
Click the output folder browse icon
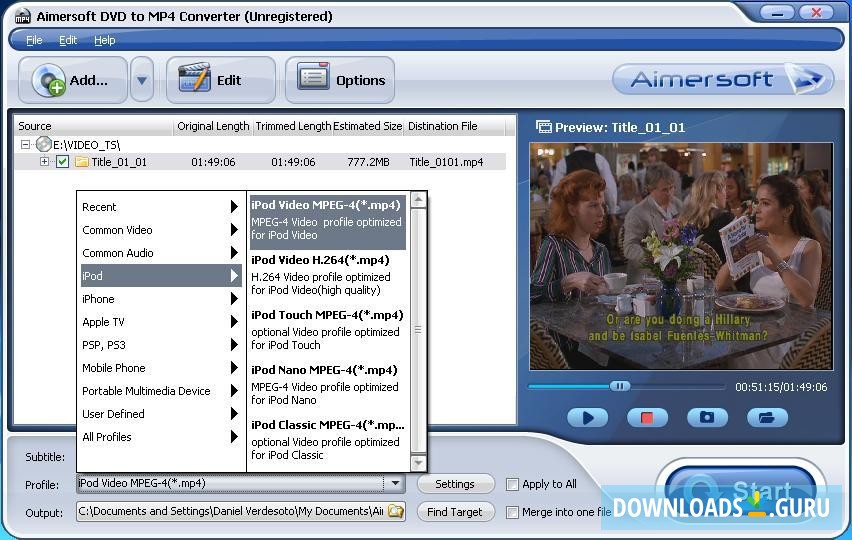(x=396, y=512)
